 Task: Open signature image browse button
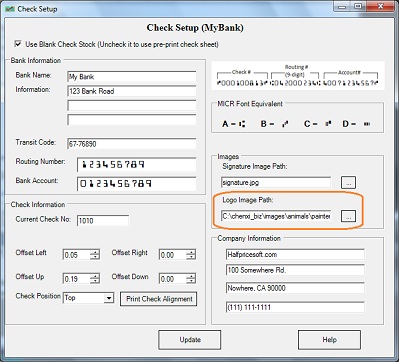point(348,183)
